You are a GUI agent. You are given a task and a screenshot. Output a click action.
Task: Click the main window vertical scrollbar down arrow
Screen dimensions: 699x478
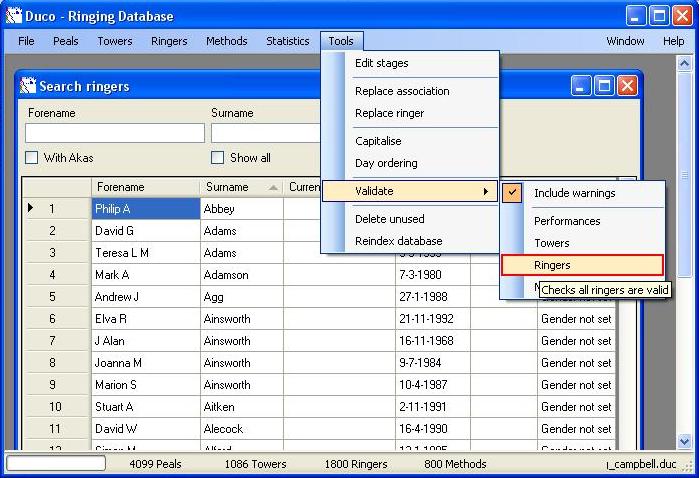[685, 440]
